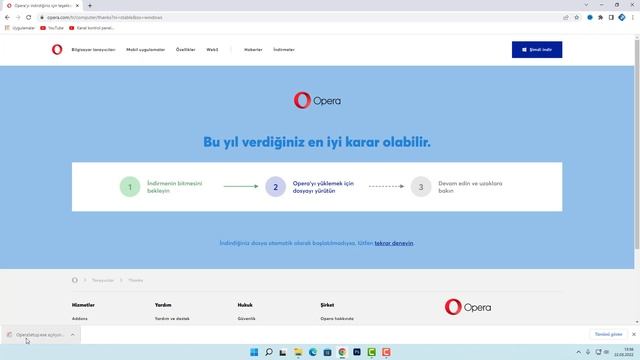Click the browser address bar URL
This screenshot has width=640, height=360.
click(x=104, y=18)
